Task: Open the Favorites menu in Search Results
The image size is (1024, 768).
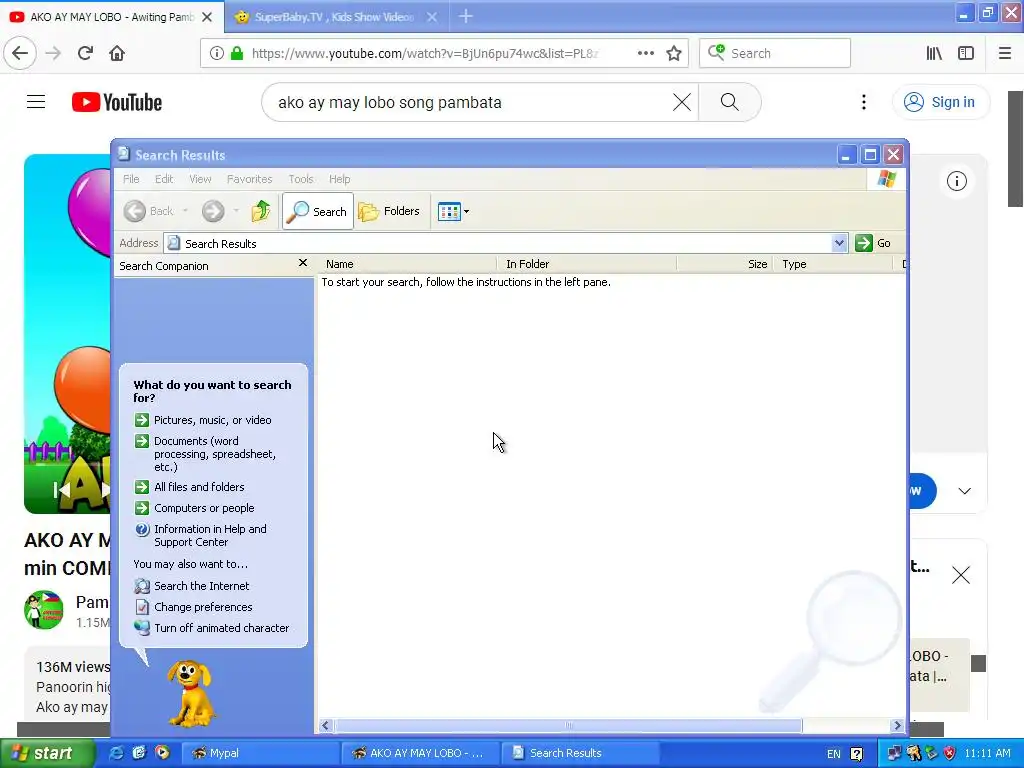Action: pos(249,179)
